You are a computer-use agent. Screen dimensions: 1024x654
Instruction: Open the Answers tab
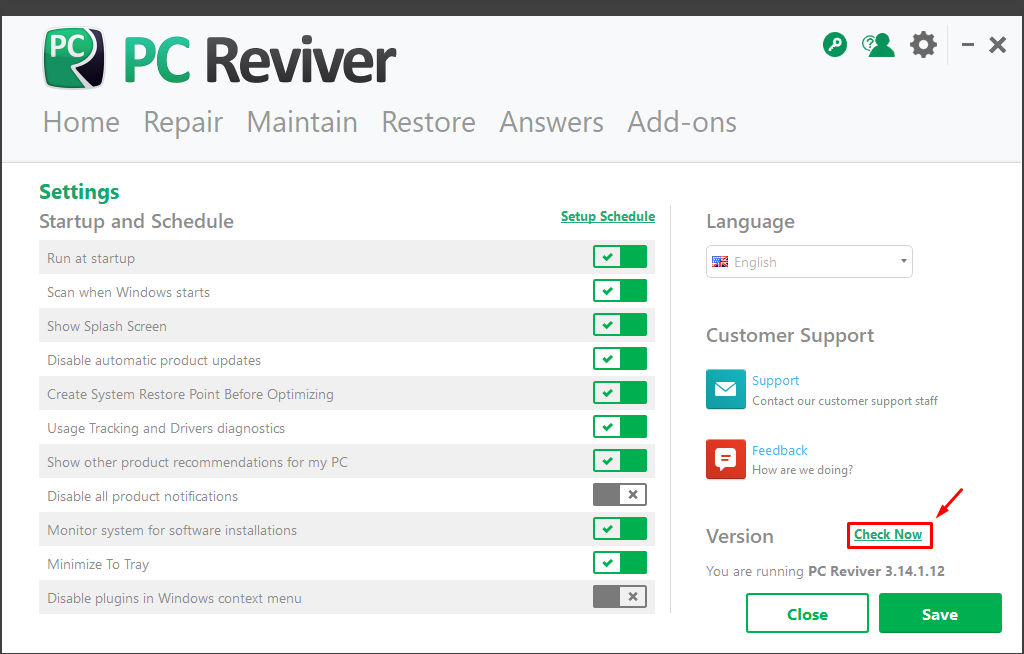(x=551, y=122)
